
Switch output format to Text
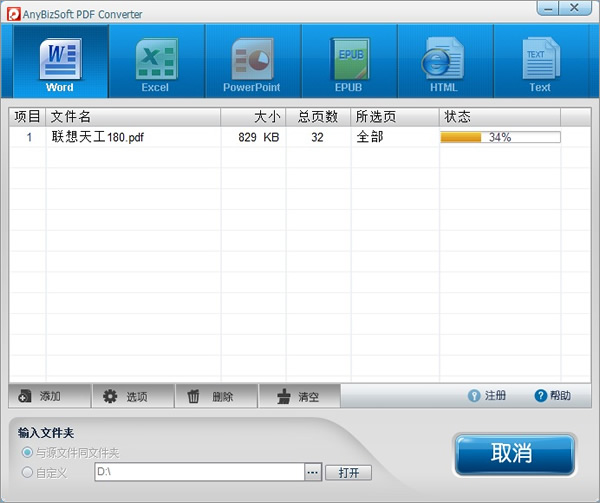pos(541,61)
